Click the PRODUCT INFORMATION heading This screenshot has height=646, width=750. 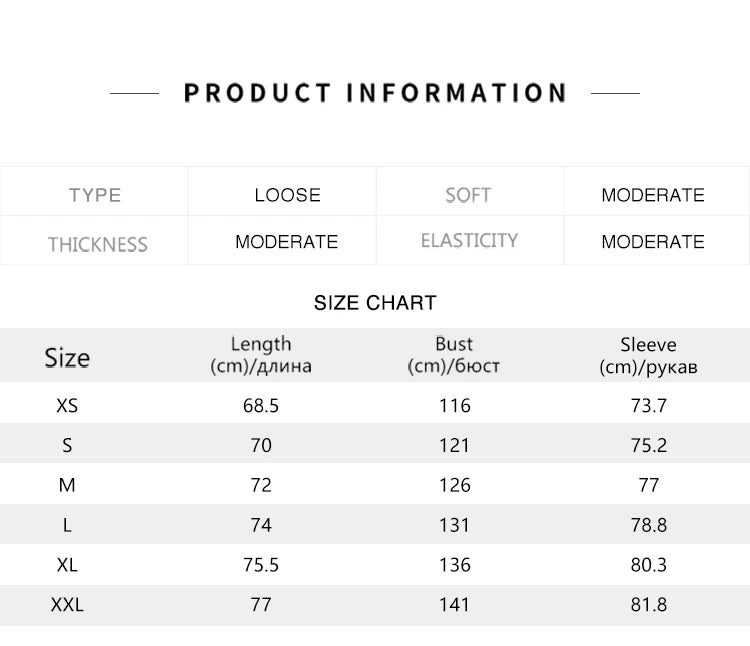pos(375,93)
